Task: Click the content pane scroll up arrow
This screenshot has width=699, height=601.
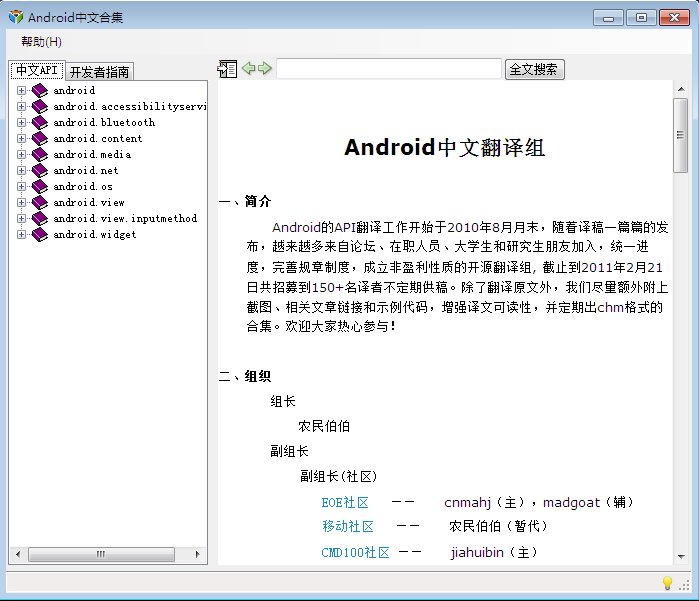Action: point(681,89)
